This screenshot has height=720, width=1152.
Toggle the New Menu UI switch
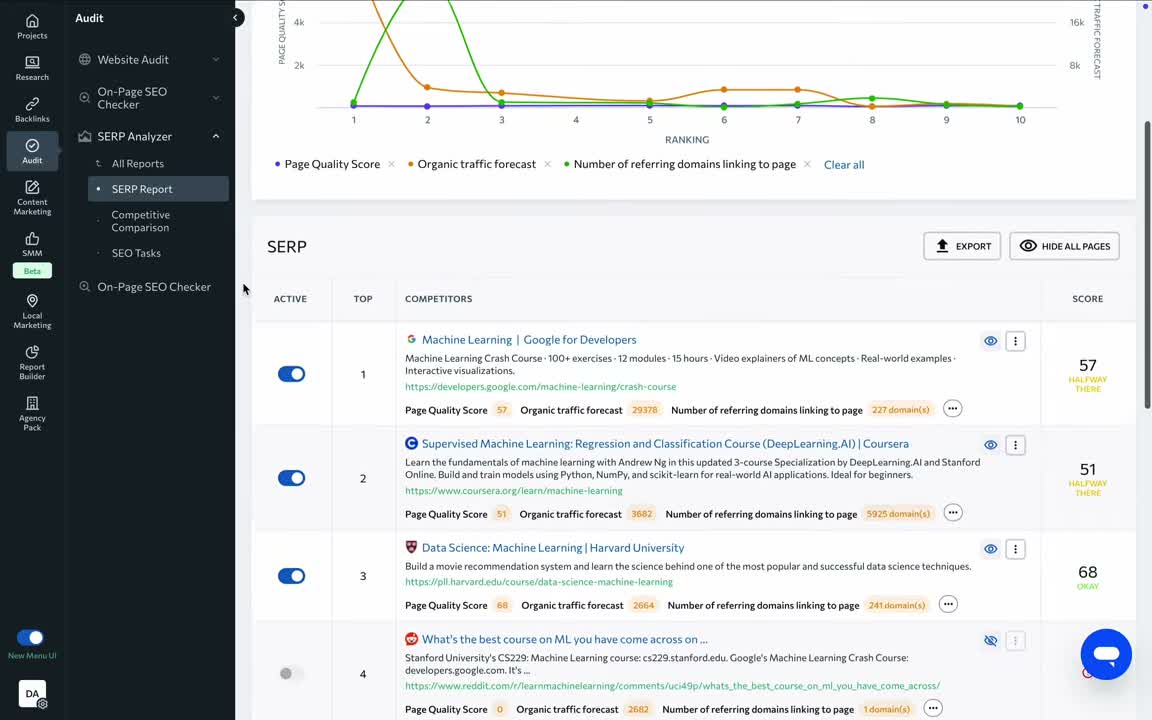click(30, 637)
